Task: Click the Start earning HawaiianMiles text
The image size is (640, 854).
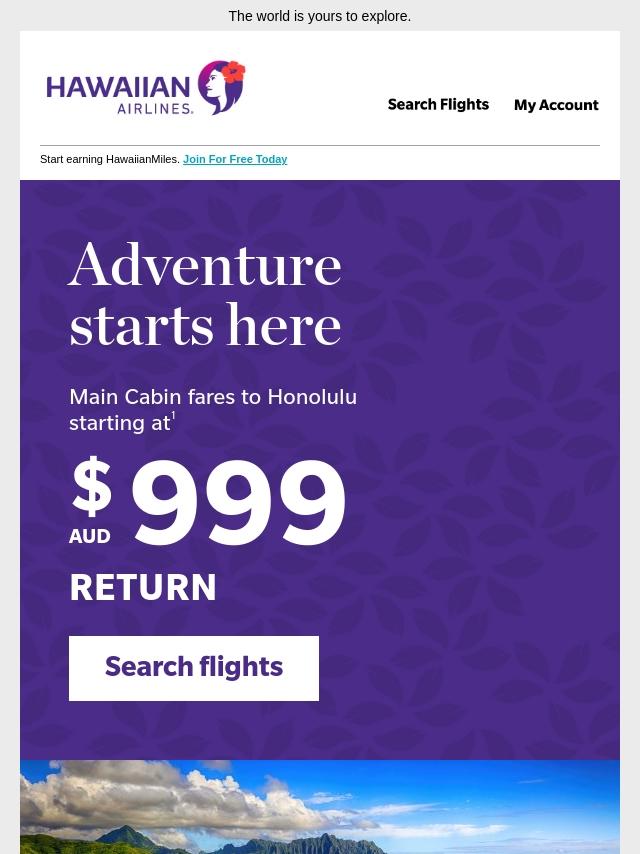Action: pos(109,159)
